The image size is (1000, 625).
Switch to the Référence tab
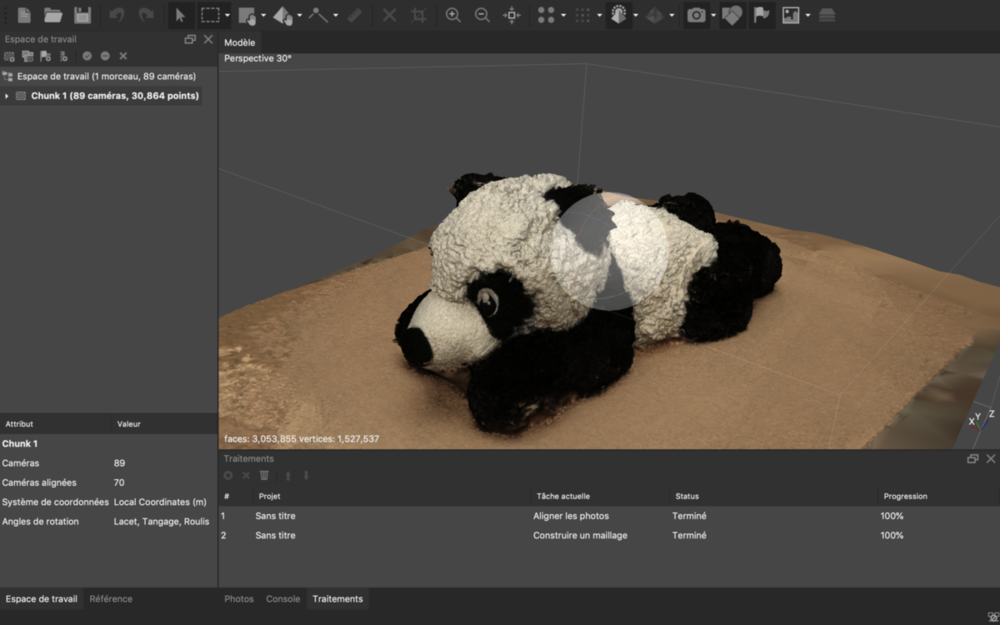tap(110, 599)
